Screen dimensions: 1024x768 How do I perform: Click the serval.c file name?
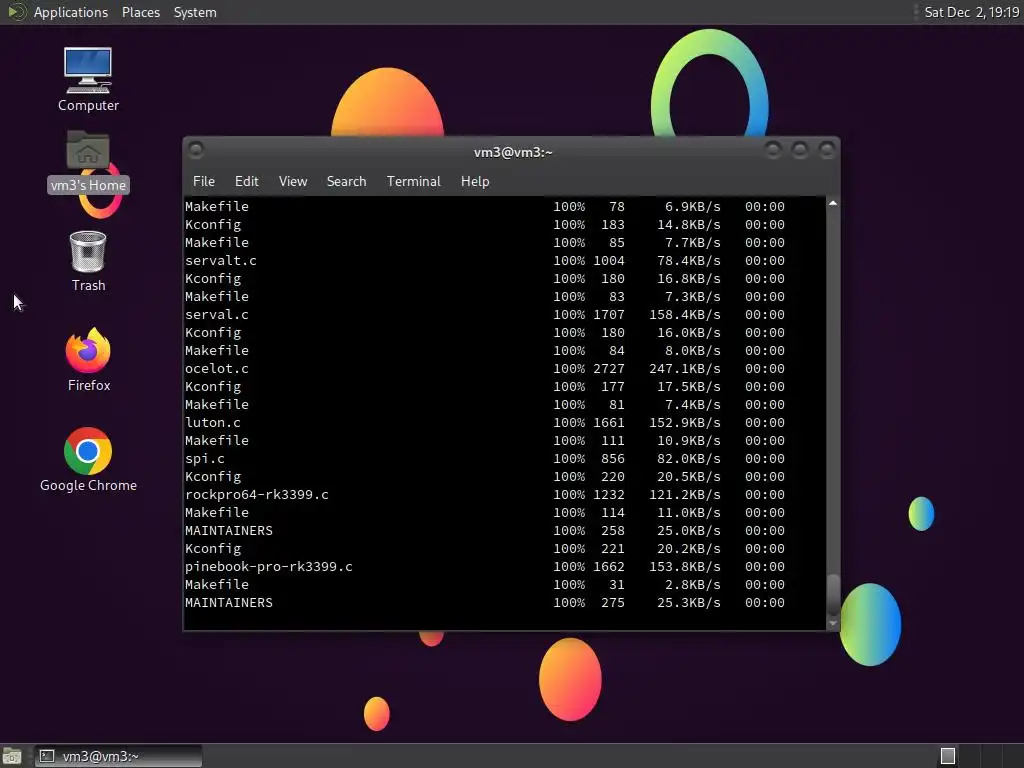coord(217,315)
